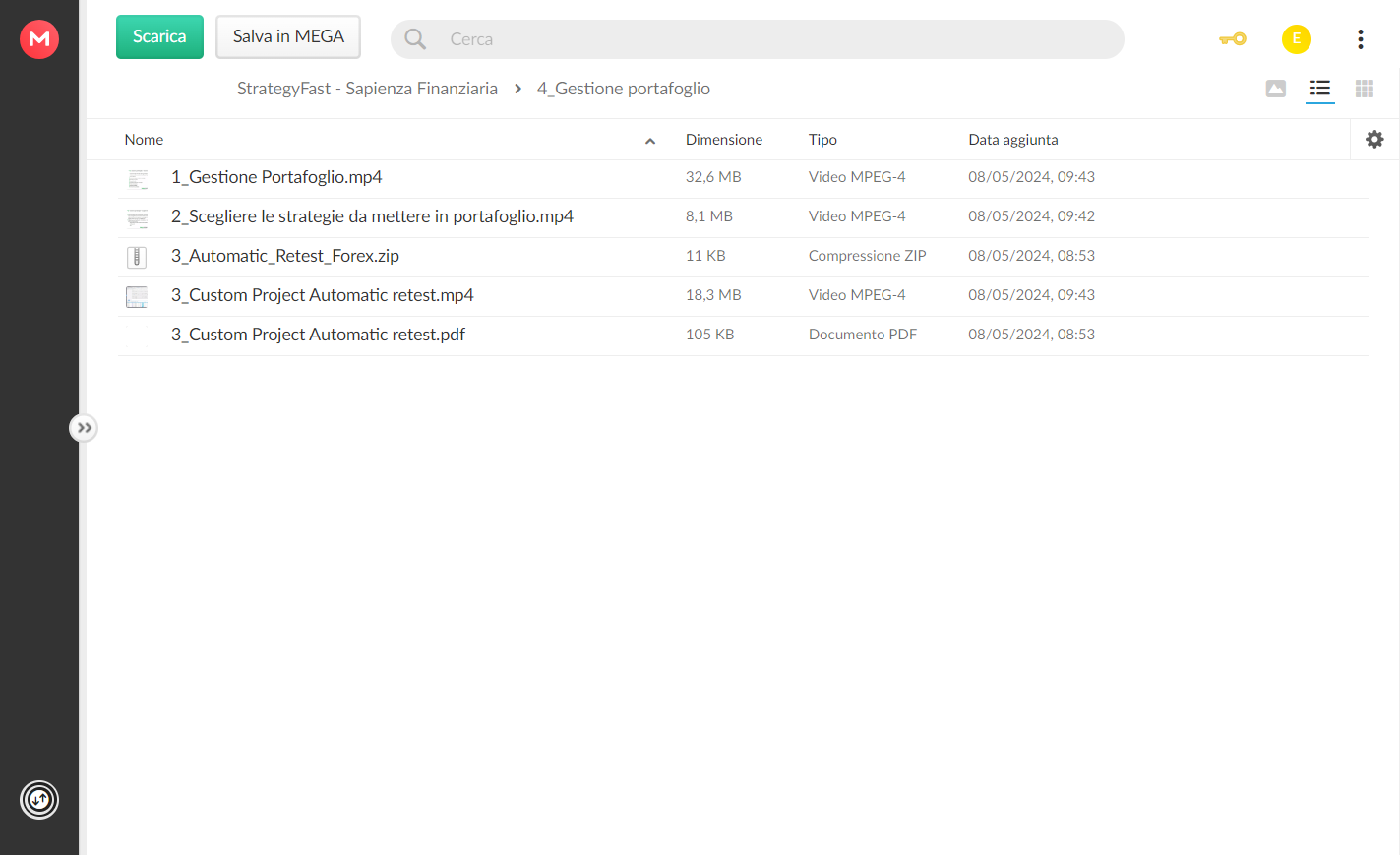Viewport: 1400px width, 855px height.
Task: Click the yellow key icon
Action: 1233,39
